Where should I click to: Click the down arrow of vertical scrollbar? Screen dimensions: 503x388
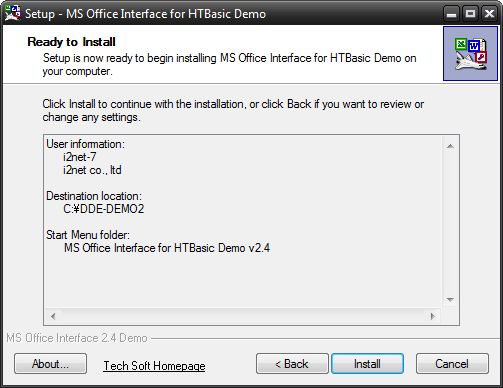(x=450, y=299)
